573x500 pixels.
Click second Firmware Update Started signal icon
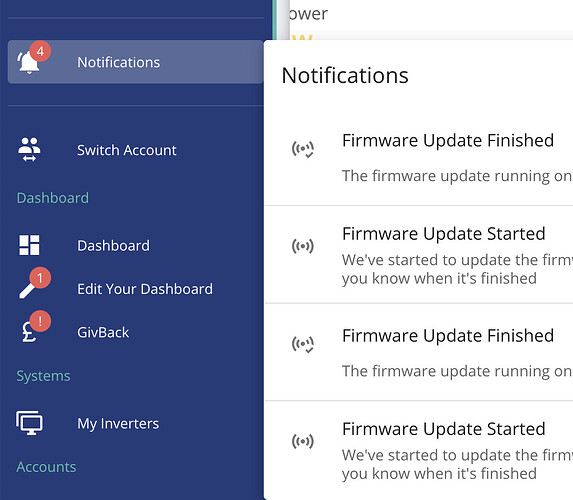[303, 441]
